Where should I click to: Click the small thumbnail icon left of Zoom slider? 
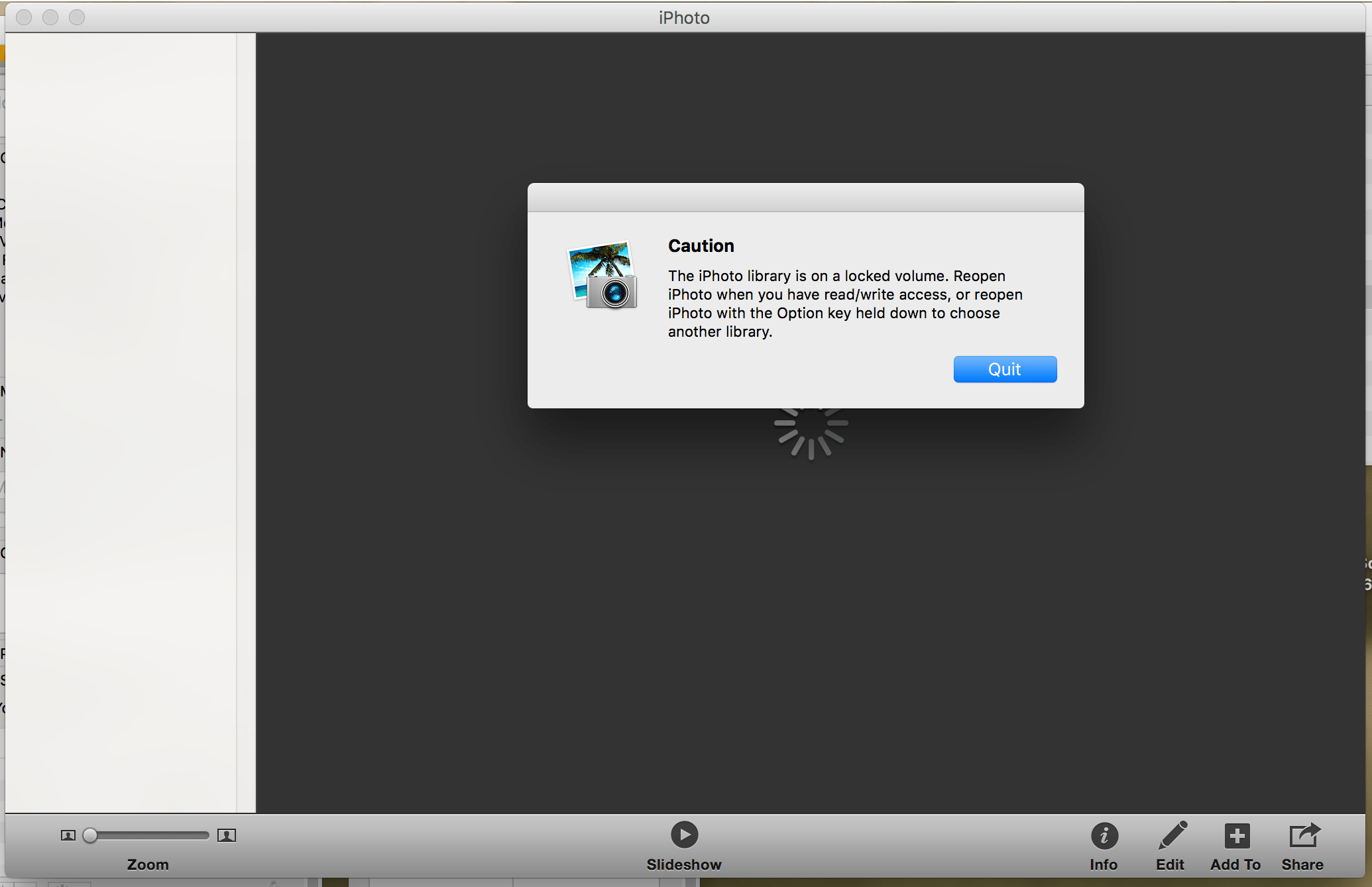point(68,835)
